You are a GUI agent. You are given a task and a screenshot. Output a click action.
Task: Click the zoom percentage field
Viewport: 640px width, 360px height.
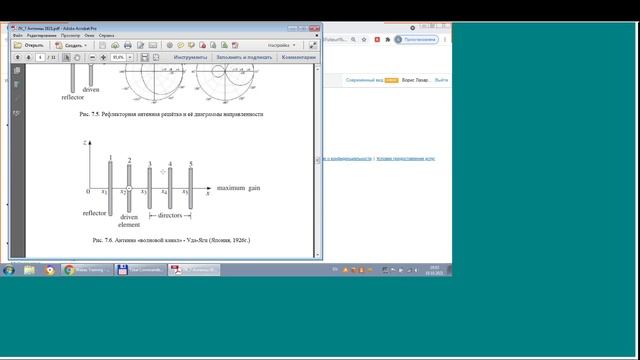click(x=118, y=58)
